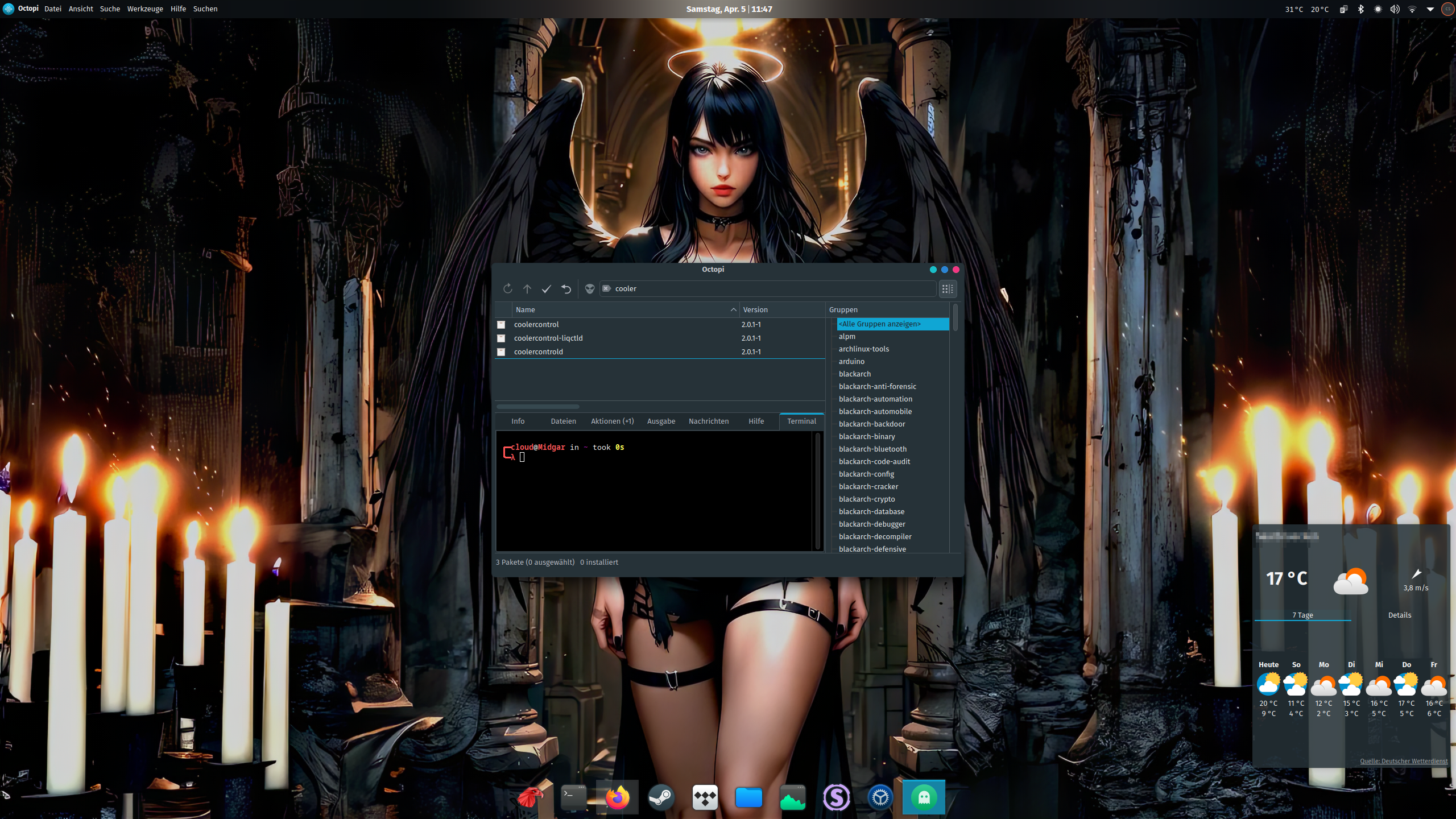Click the apply changes checkmark icon
1456x819 pixels.
point(547,289)
